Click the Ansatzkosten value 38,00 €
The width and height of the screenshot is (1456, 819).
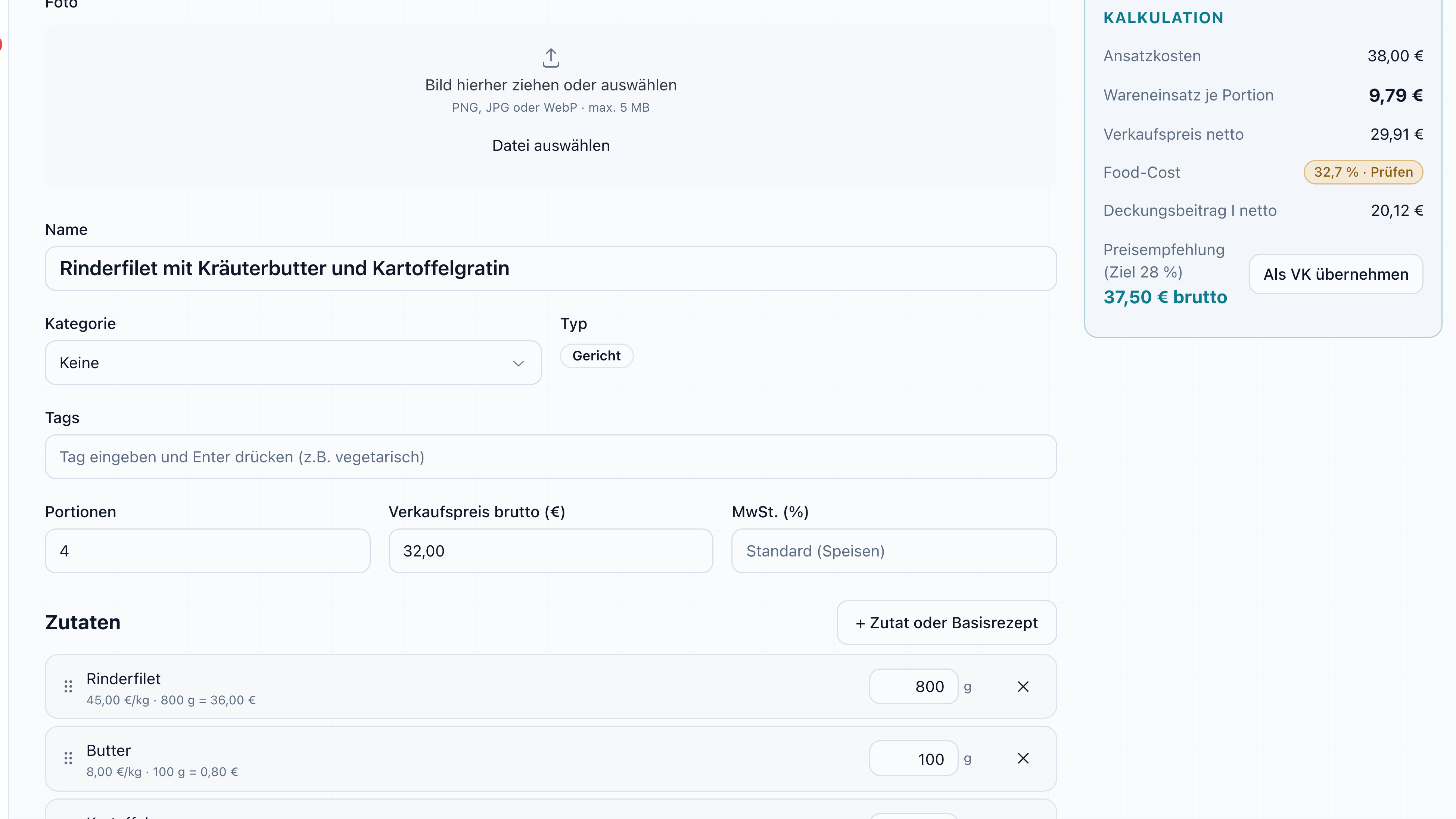[1395, 56]
